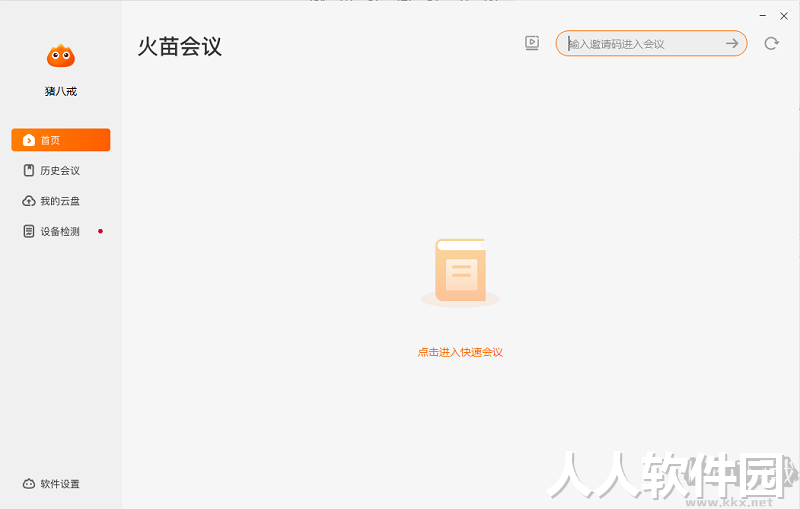Open 软件设置 at the sidebar bottom
This screenshot has width=800, height=509.
[51, 483]
